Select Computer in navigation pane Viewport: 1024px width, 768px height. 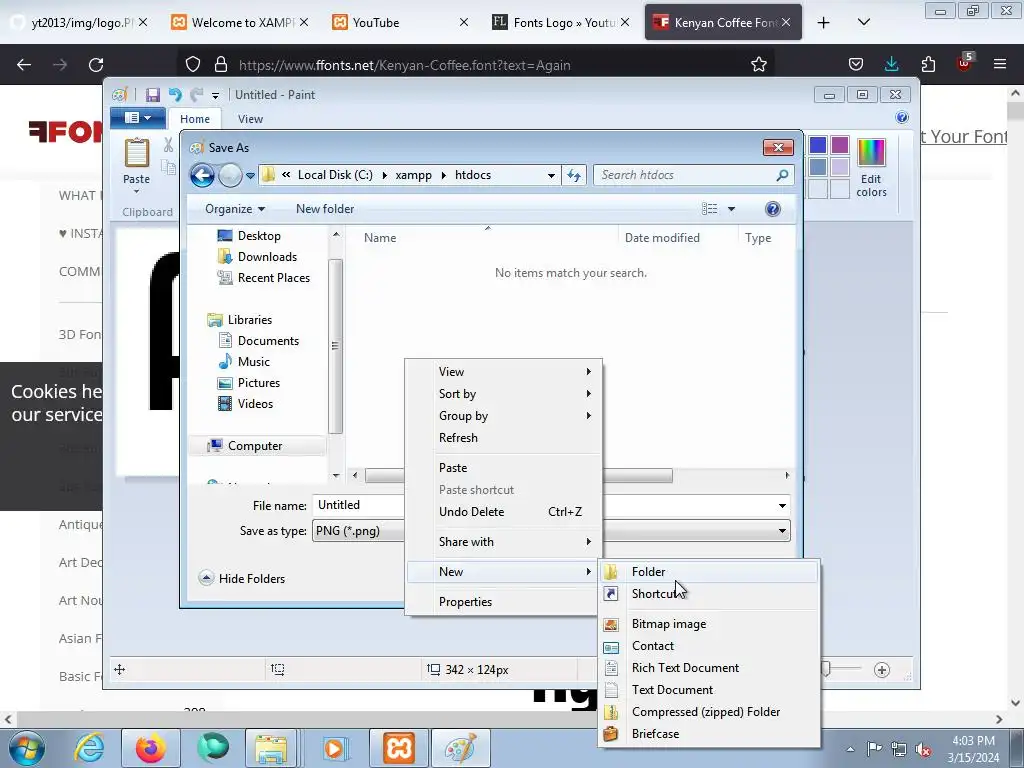(255, 446)
